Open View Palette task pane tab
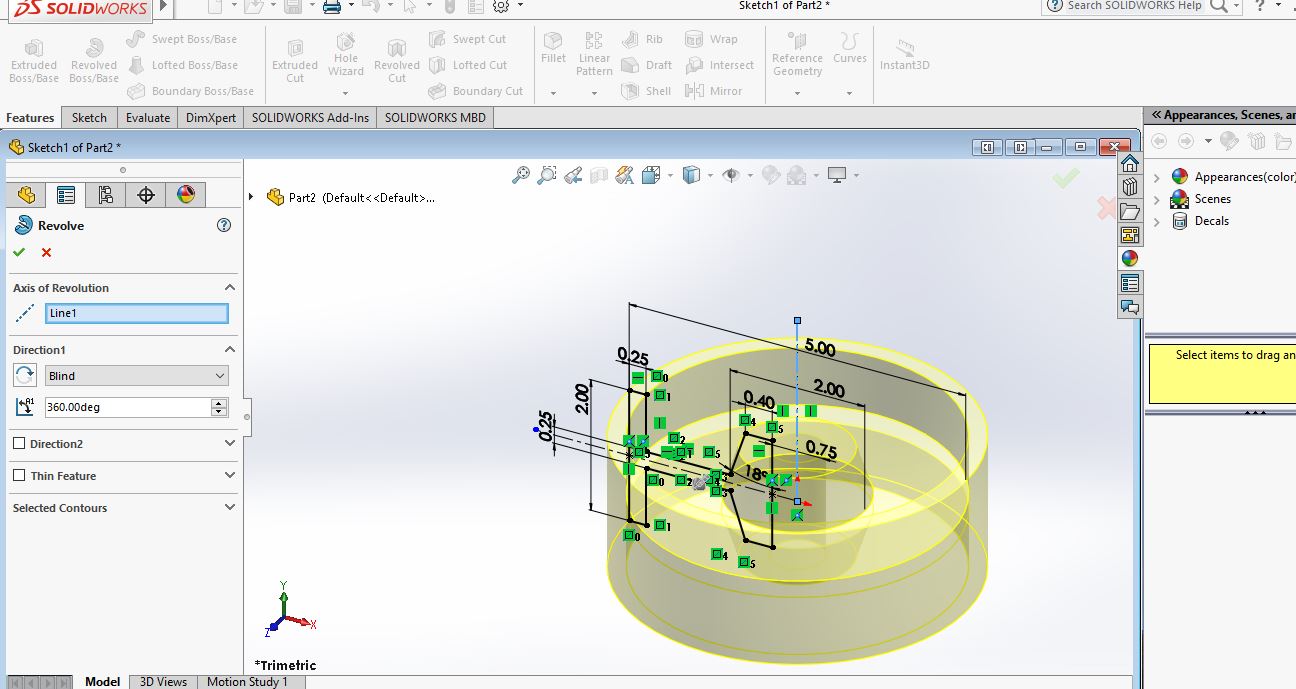 (x=1130, y=235)
